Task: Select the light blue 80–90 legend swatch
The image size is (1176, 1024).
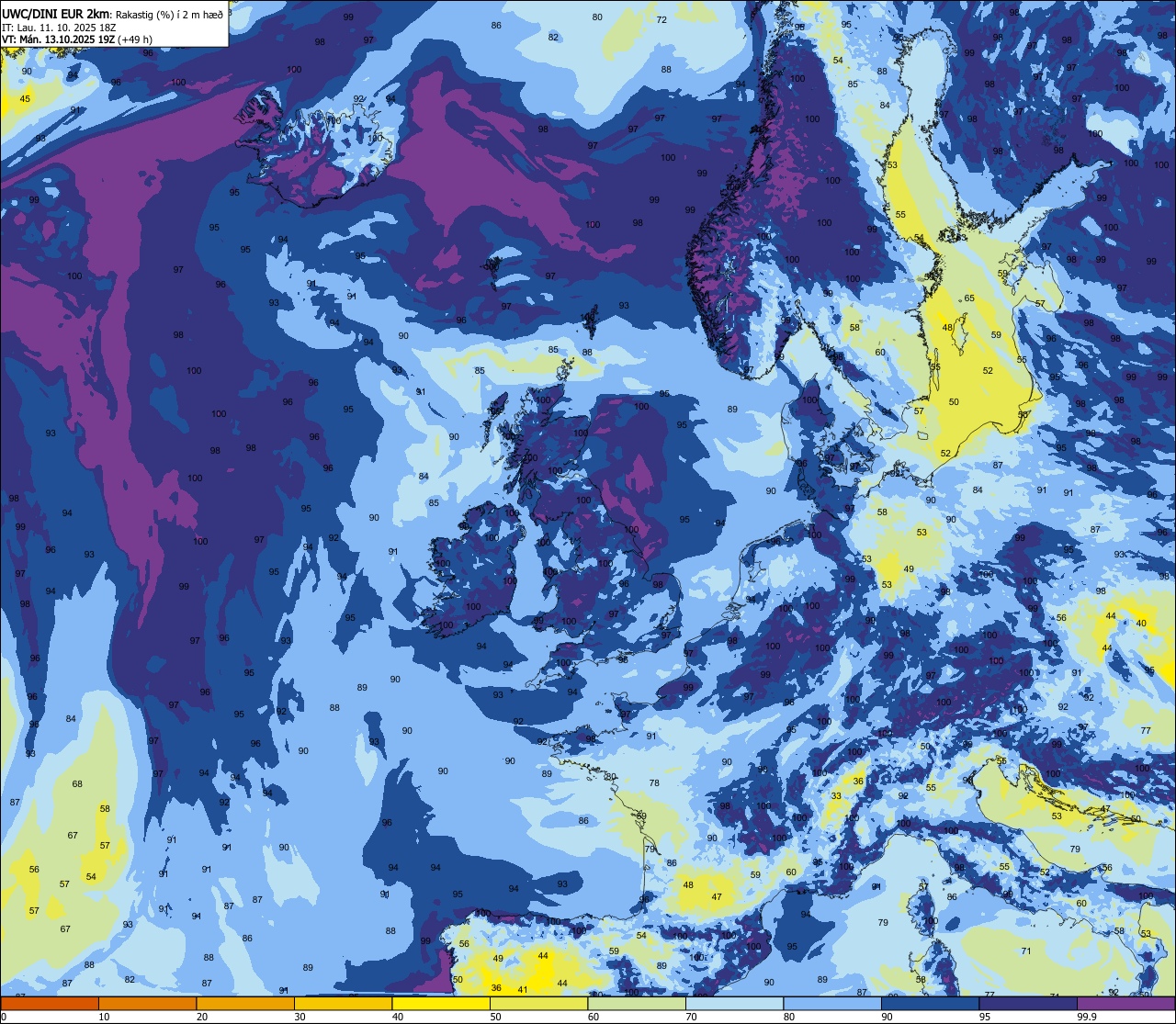Action: coord(832,1003)
